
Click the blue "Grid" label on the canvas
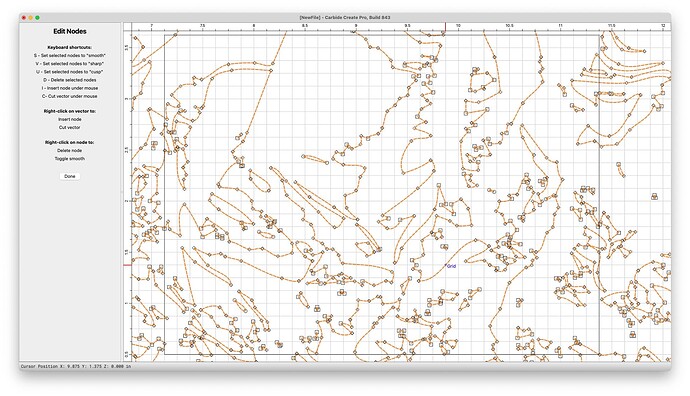click(x=451, y=266)
